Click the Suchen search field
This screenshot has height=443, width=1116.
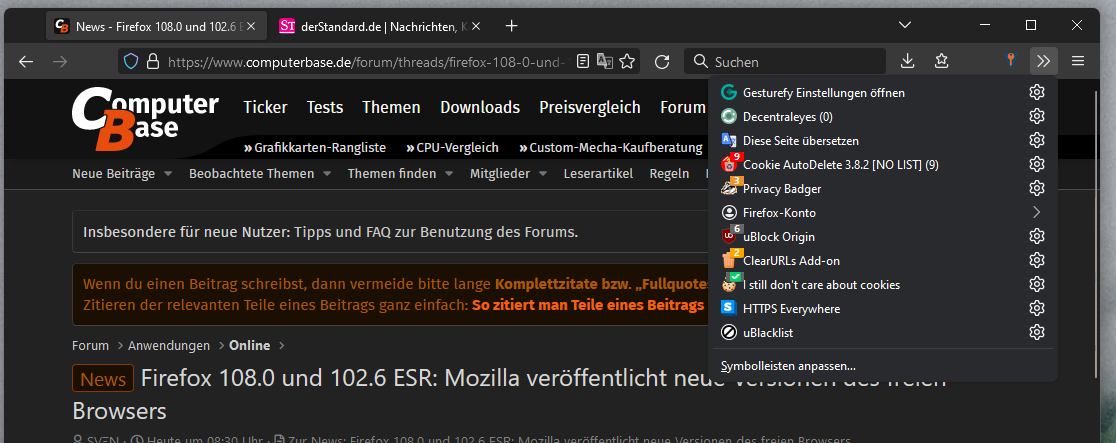pyautogui.click(x=785, y=62)
